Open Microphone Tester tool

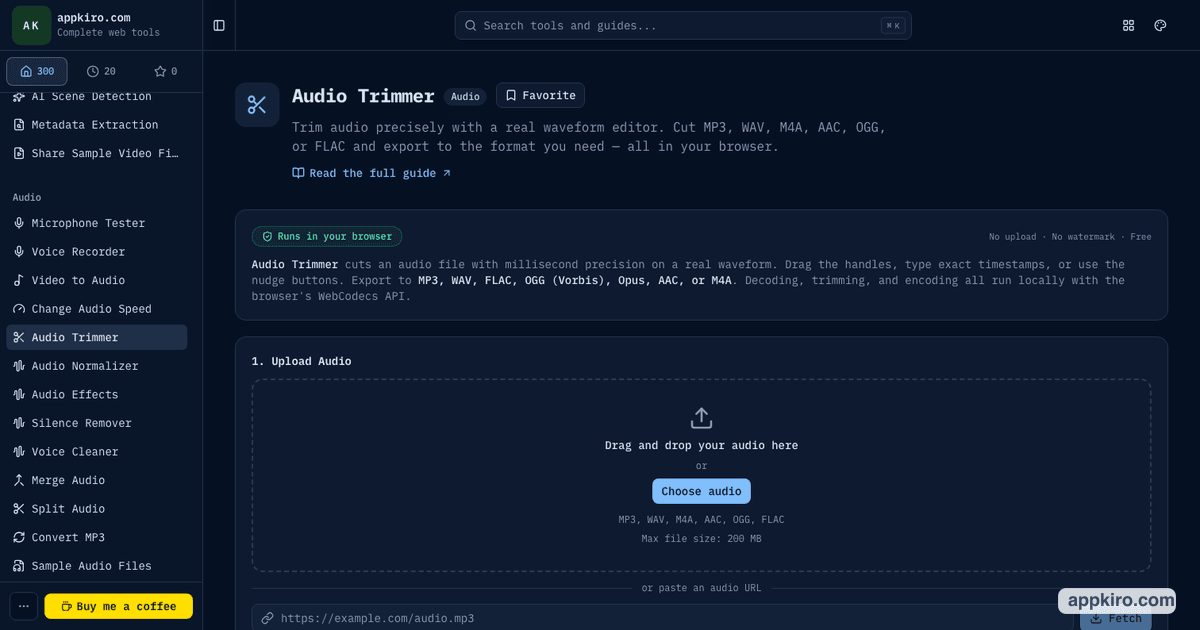[x=97, y=223]
